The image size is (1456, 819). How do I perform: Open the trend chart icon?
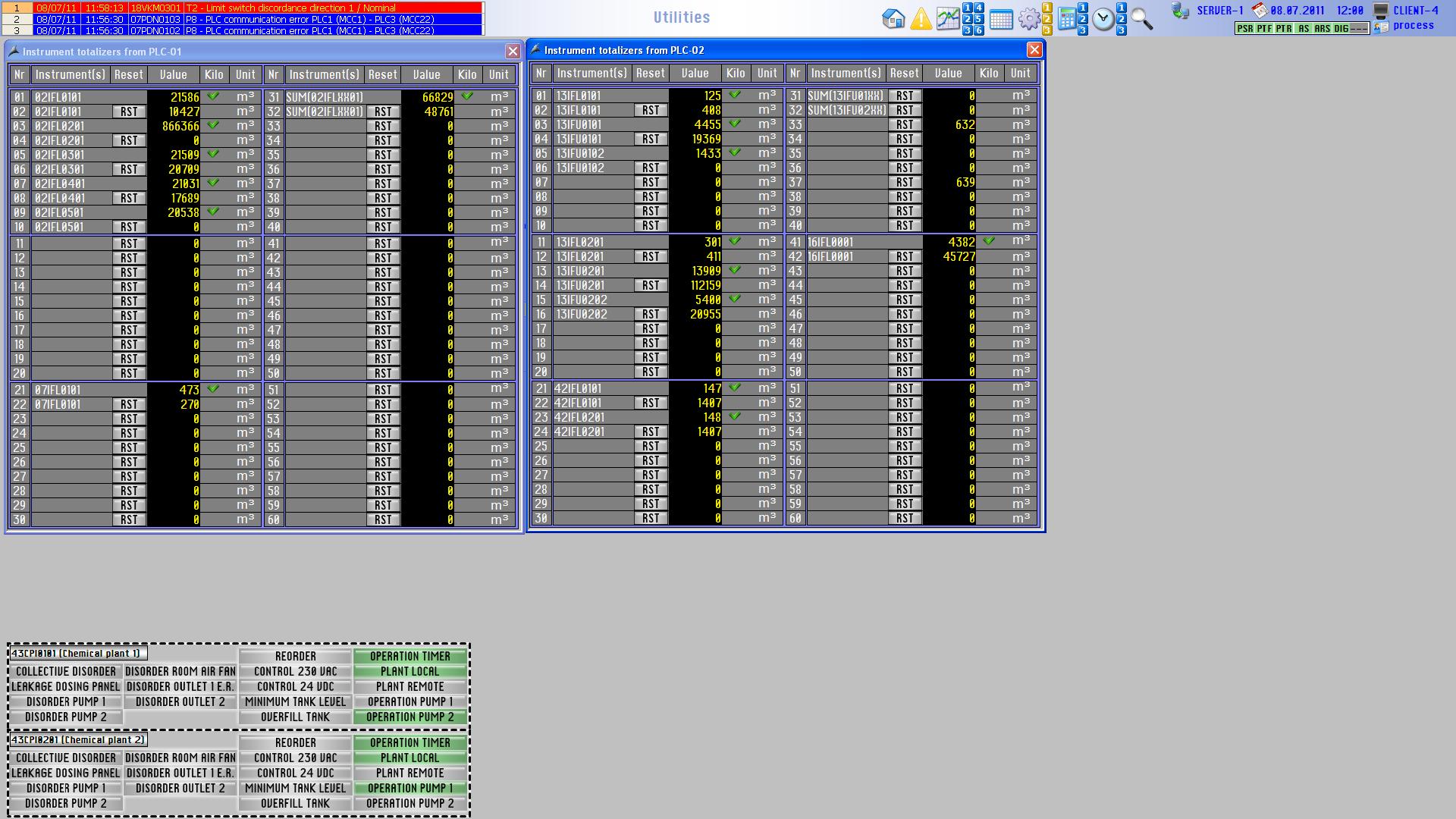coord(948,18)
